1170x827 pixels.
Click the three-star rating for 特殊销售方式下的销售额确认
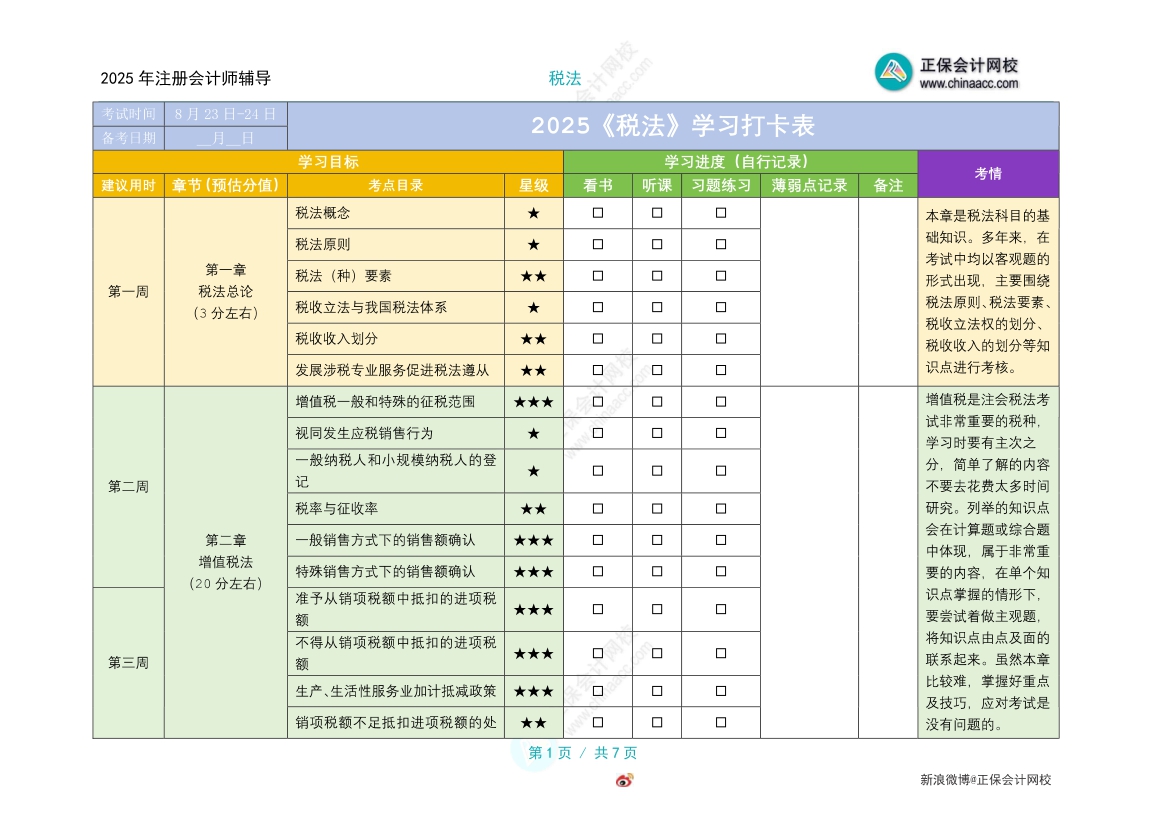(x=533, y=572)
